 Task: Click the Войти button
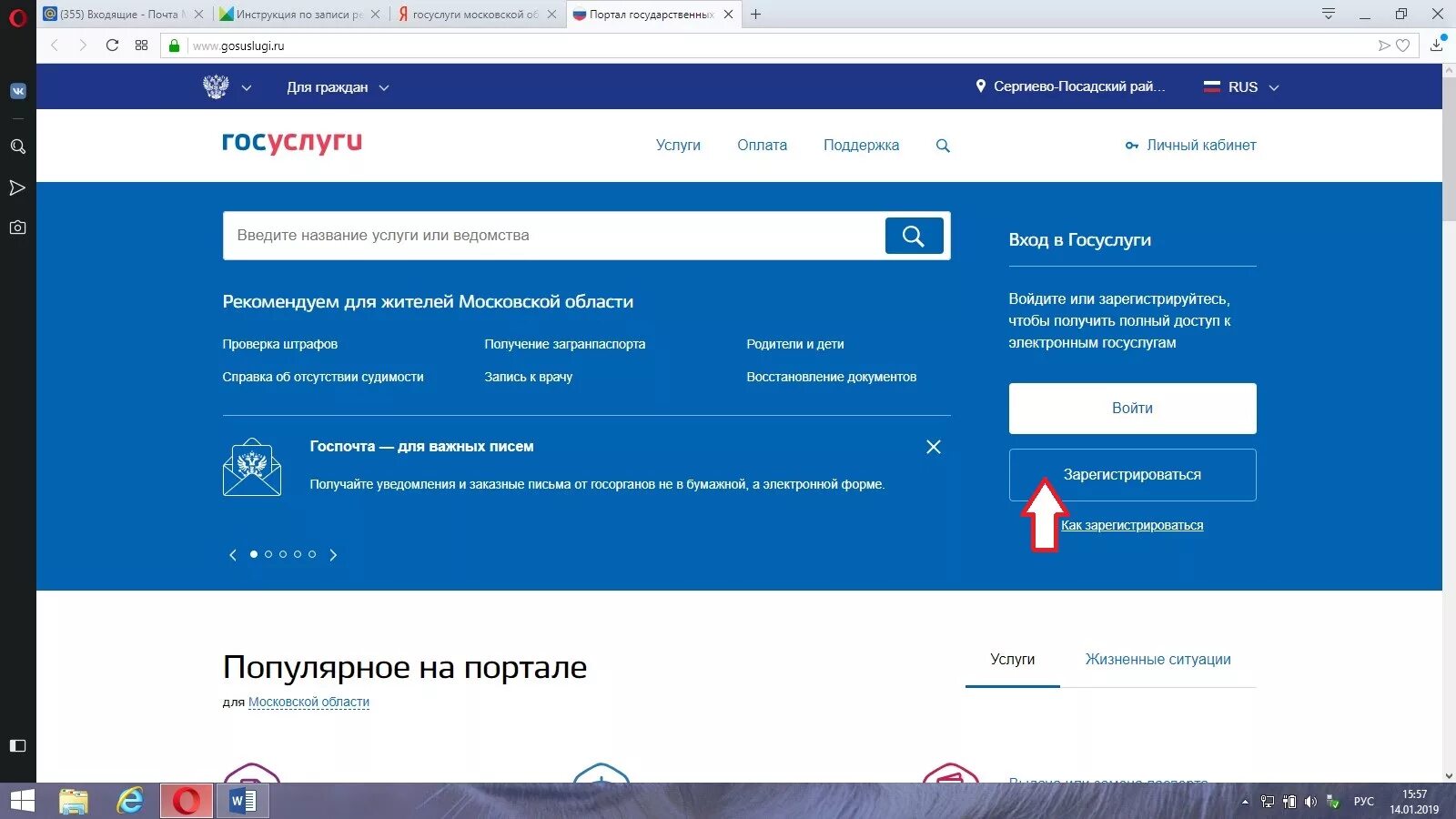[1132, 409]
